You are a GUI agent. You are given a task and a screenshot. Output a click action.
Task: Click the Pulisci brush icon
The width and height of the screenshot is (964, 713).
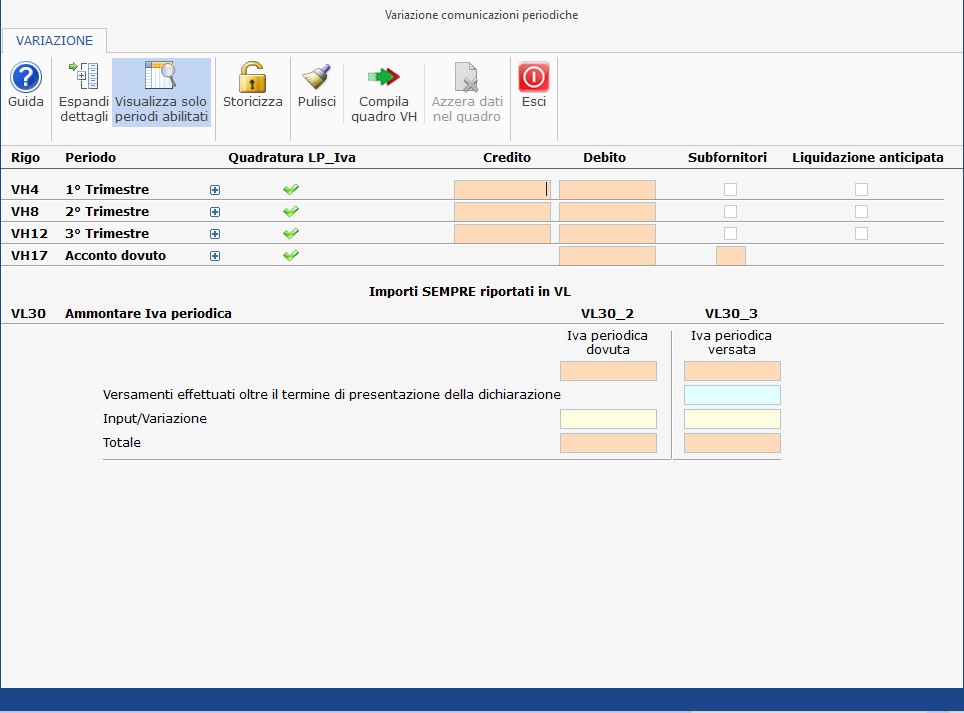[x=317, y=78]
